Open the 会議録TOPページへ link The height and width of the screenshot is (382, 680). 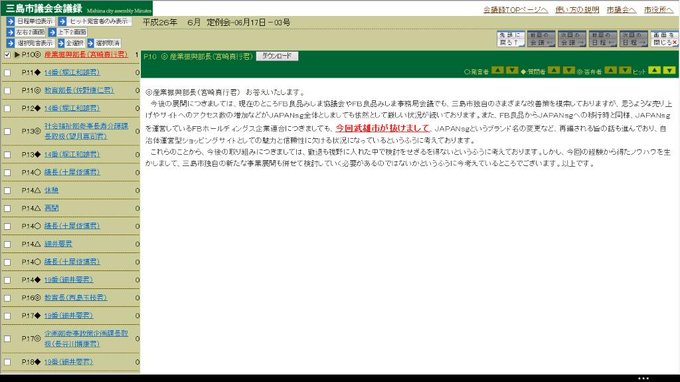pos(516,10)
